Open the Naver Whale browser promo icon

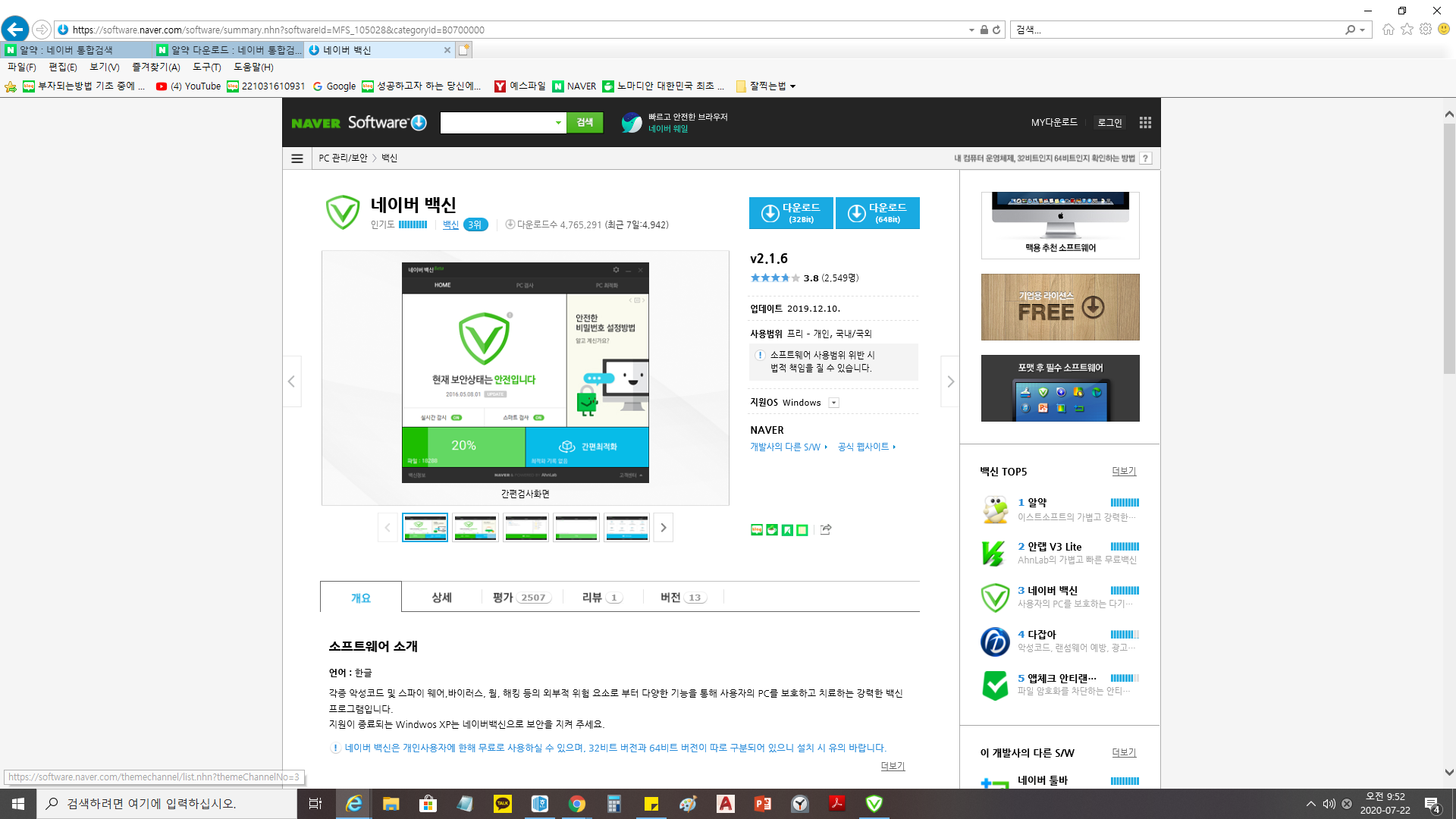coord(631,122)
